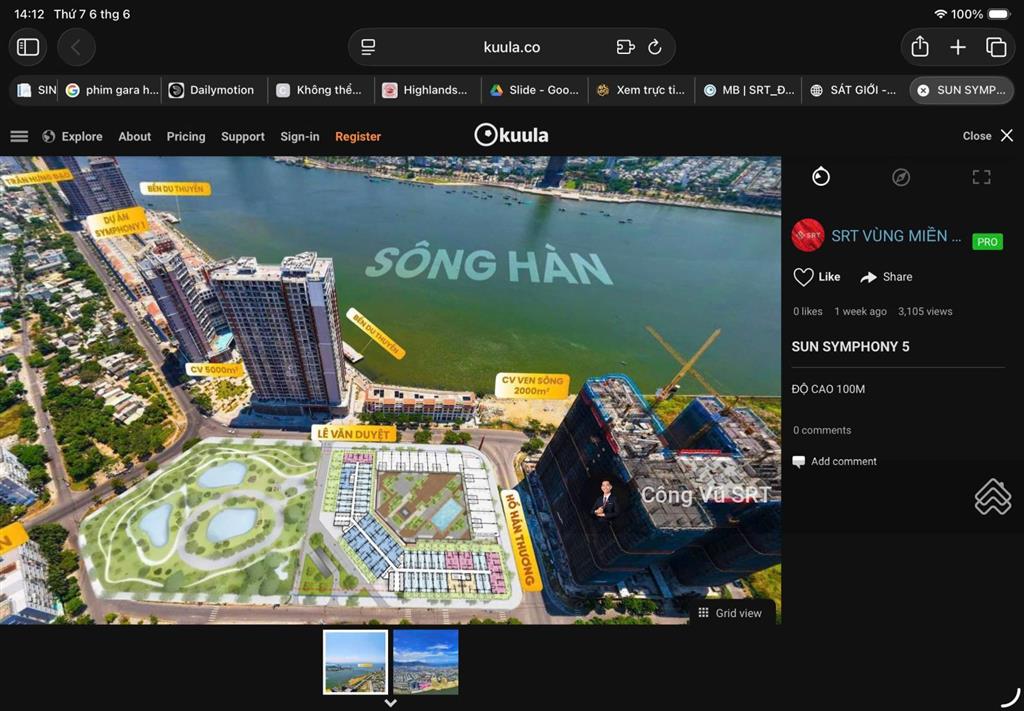Switch to Highlands tab
Screen dimensions: 1024x711
coord(428,90)
